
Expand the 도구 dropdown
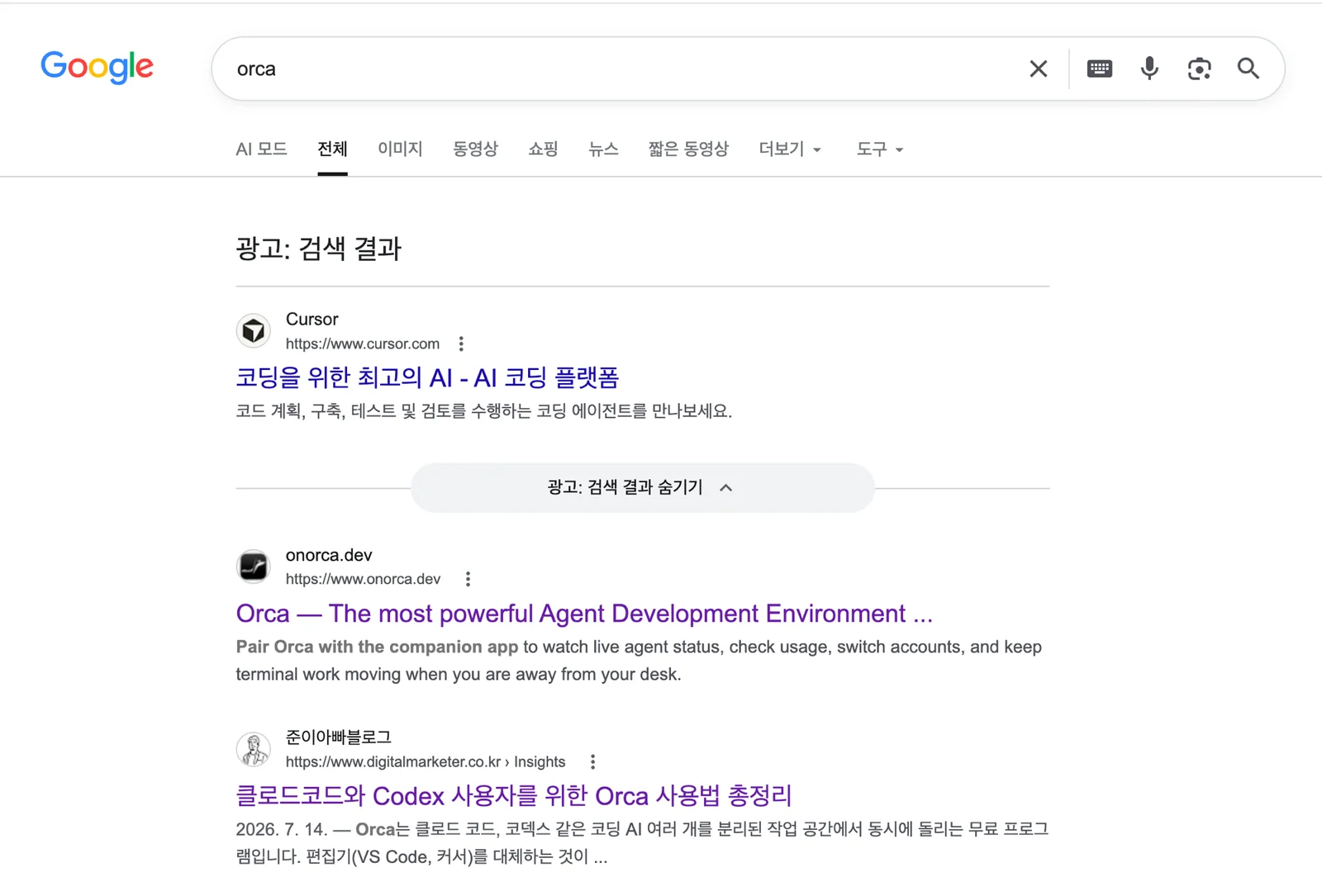coord(880,149)
